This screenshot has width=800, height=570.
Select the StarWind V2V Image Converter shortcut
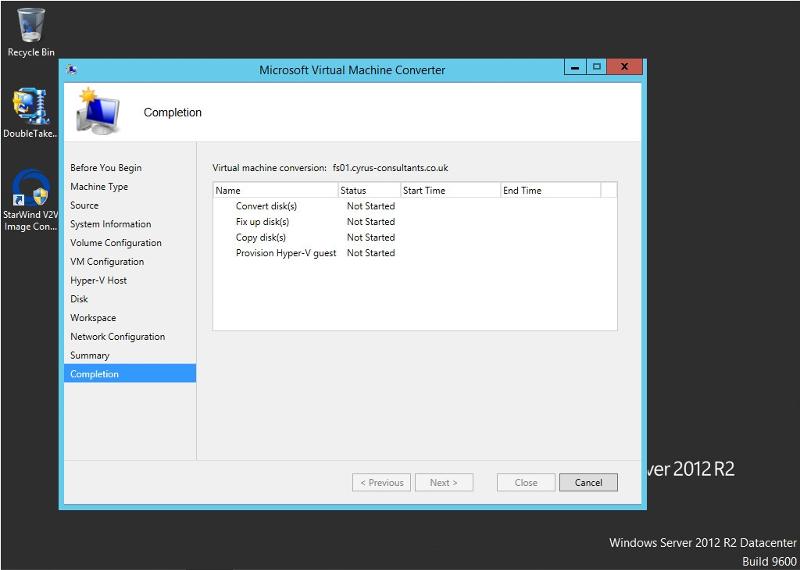click(31, 201)
